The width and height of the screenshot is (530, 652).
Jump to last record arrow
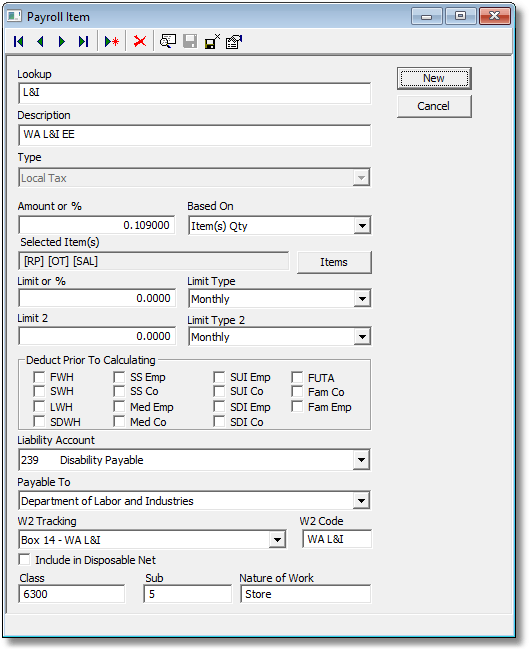pyautogui.click(x=84, y=42)
